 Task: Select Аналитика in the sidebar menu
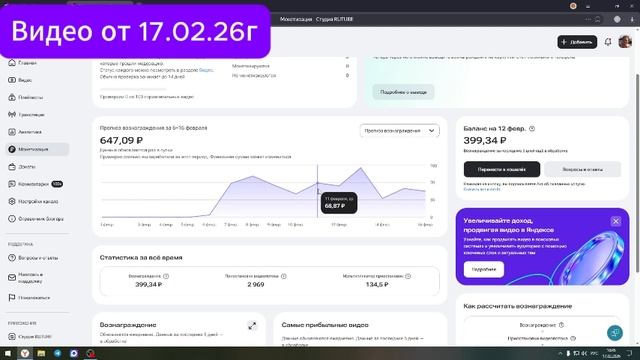click(x=30, y=132)
